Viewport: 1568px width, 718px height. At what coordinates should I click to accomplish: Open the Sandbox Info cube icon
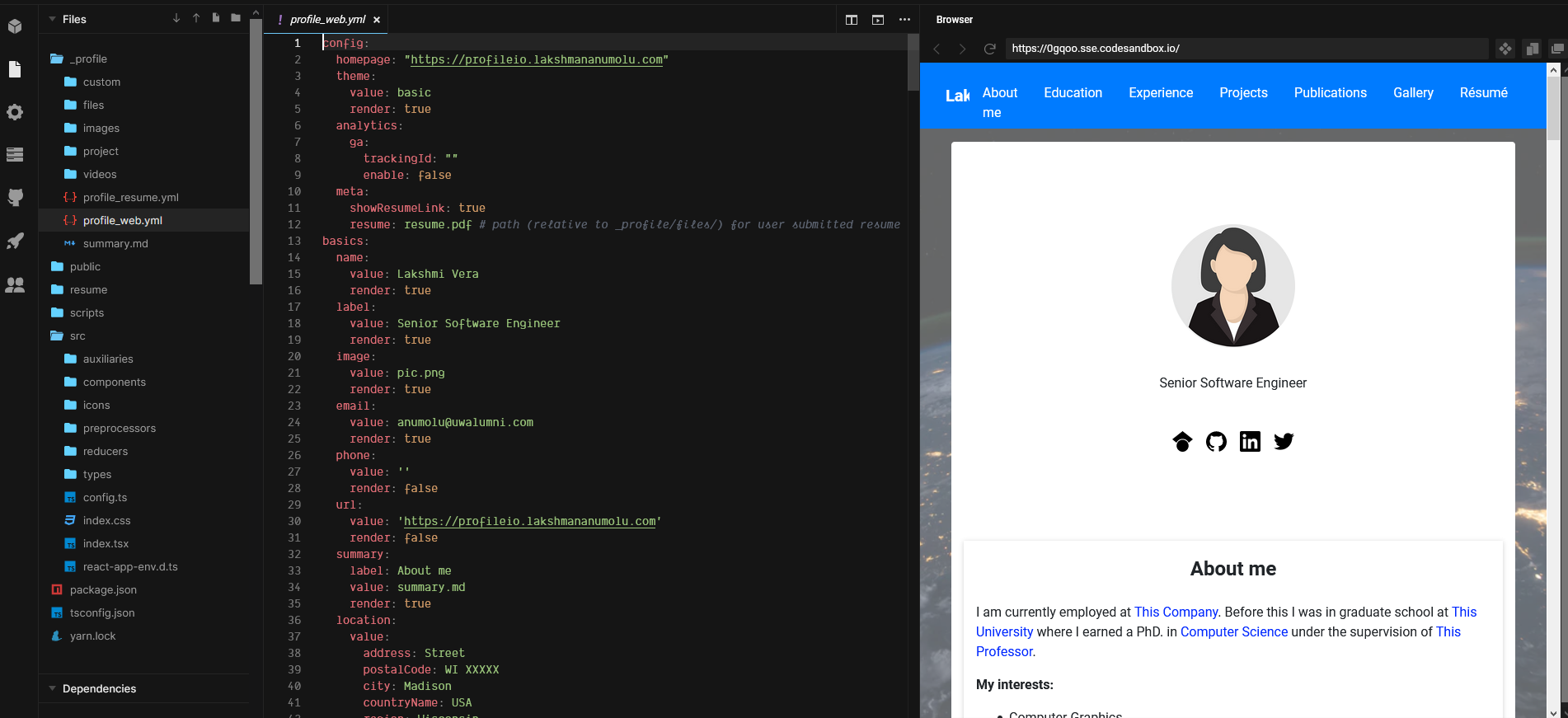(15, 26)
